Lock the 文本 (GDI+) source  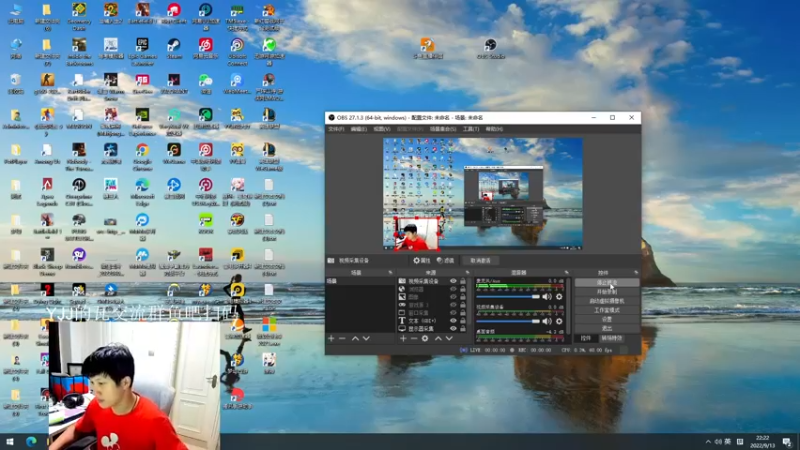coord(463,321)
